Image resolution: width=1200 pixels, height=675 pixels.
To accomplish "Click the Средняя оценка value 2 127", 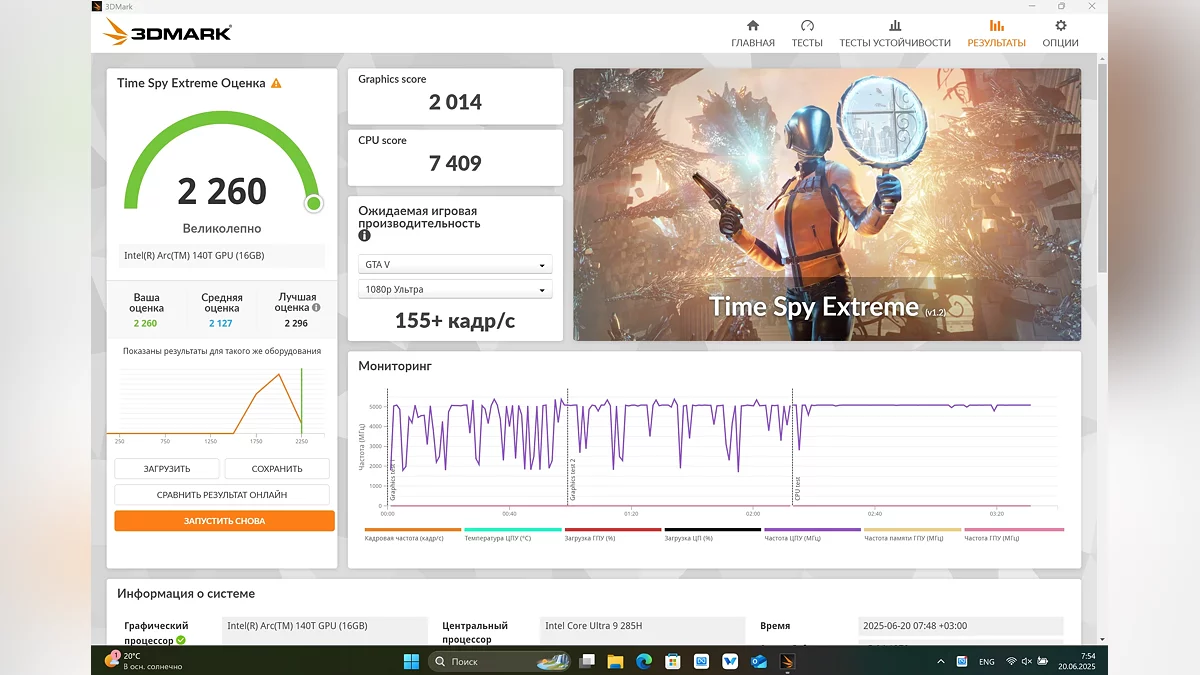I will pos(222,324).
